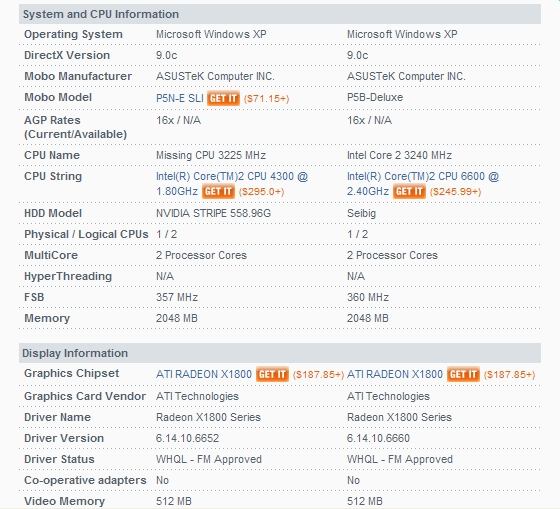Click GET IT button for Core 2 4300 CPU

pos(218,191)
